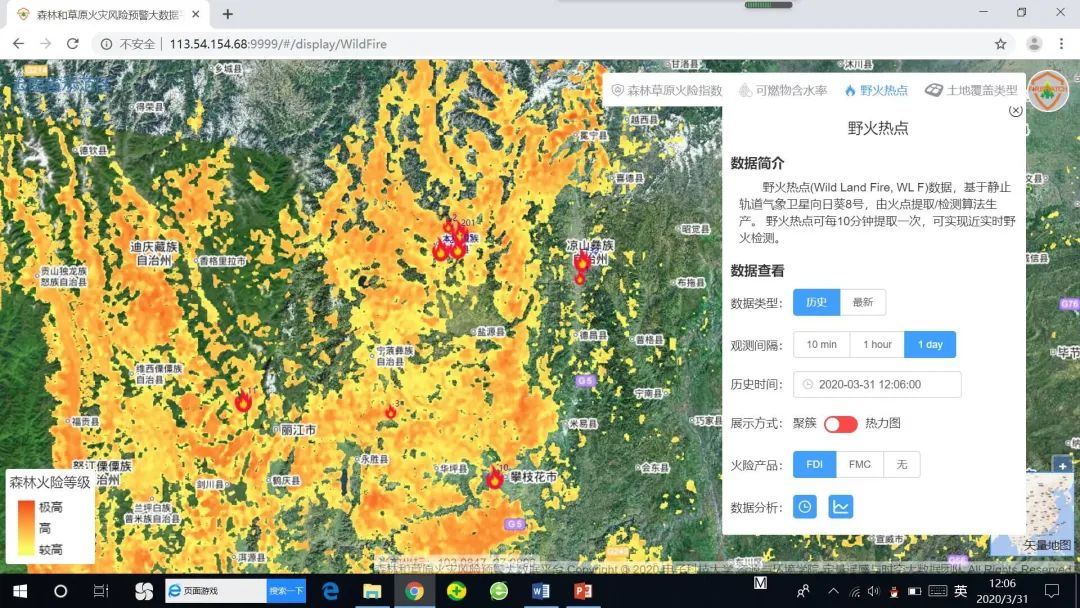Viewport: 1080px width, 608px height.
Task: Click the 较高 legend color swatch
Action: click(x=25, y=549)
